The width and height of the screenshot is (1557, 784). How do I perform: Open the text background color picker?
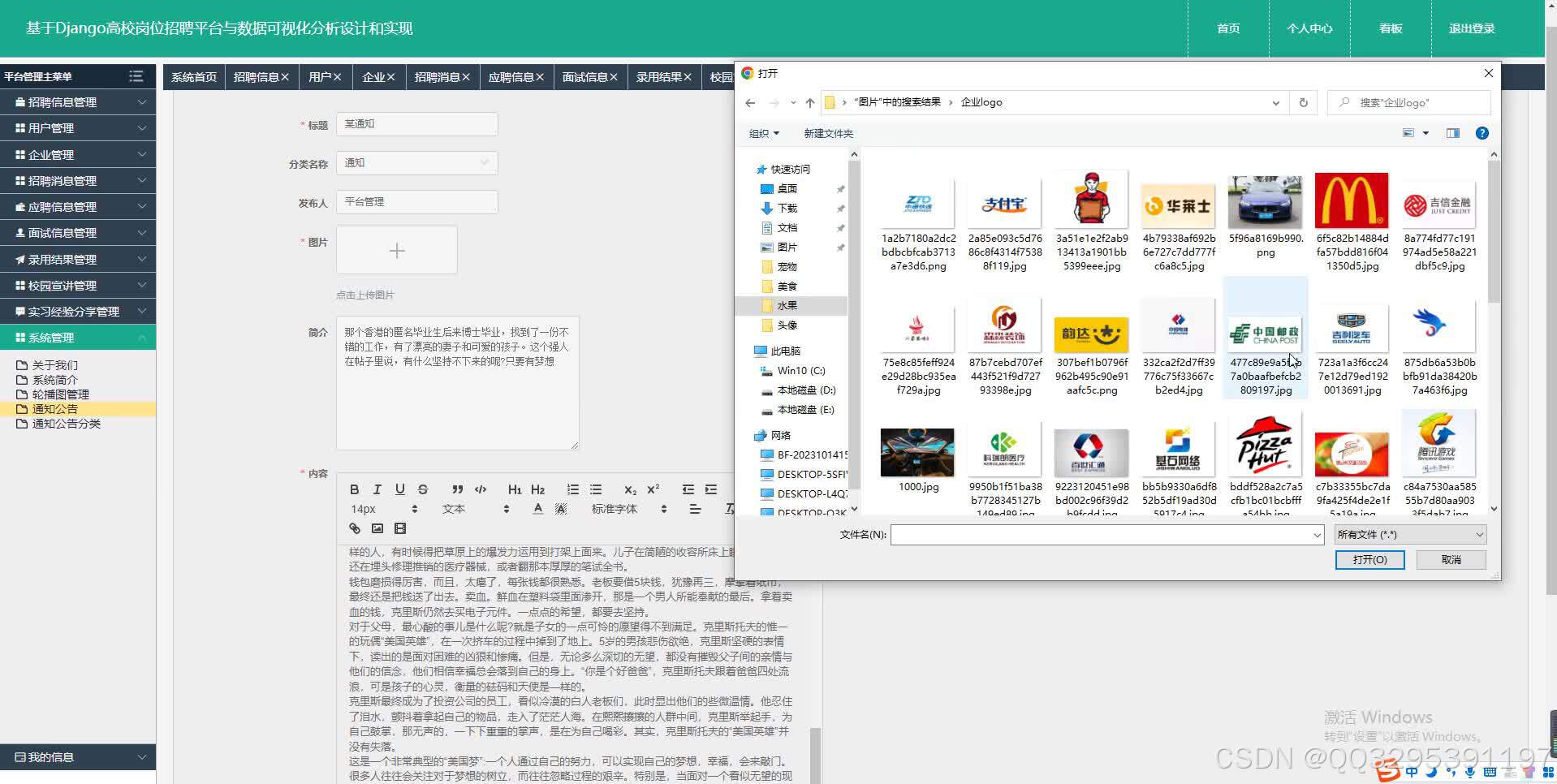(x=560, y=509)
